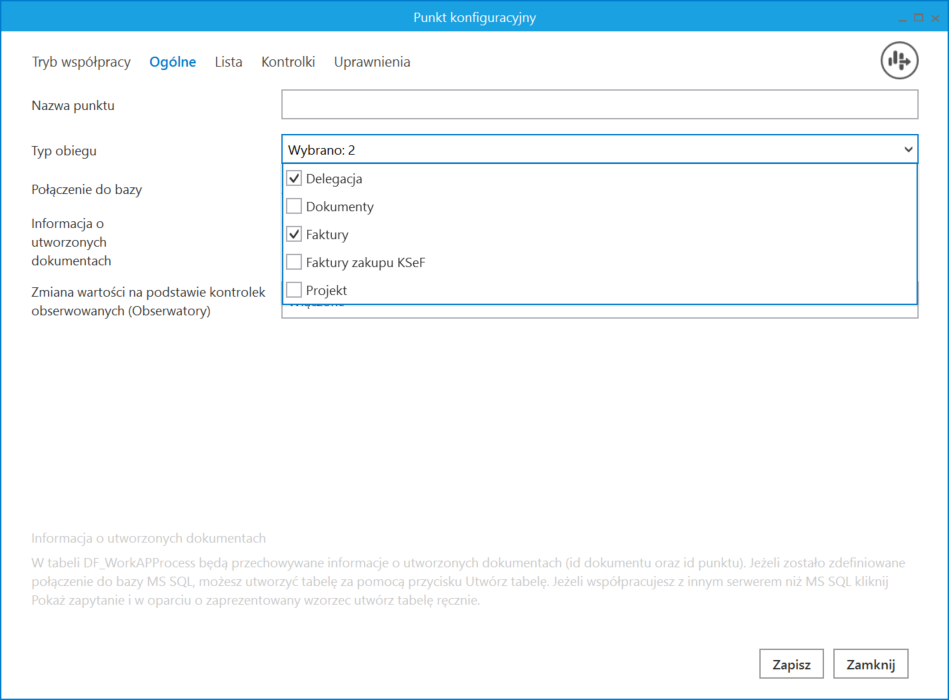
Task: Enable the Dokumenty checkbox
Action: 294,207
